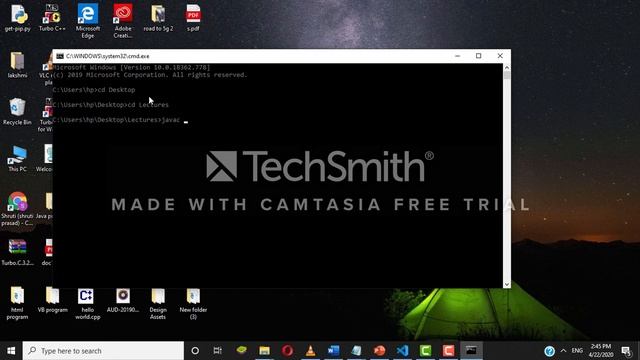Open AUD-20190 audio file
Image resolution: width=640 pixels, height=360 pixels.
coord(123,300)
